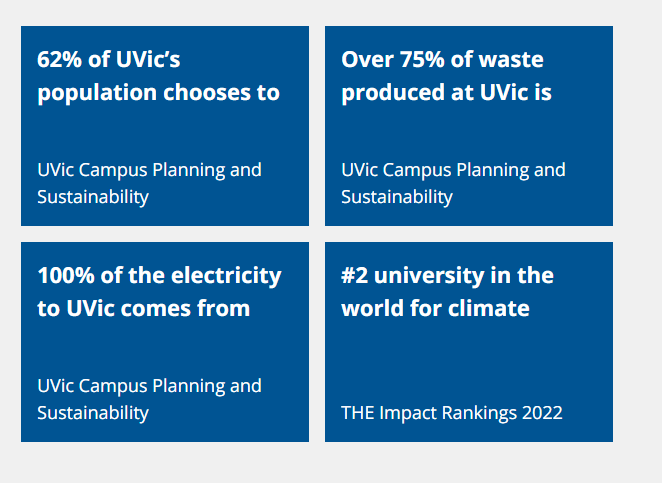662x483 pixels.
Task: Click the word 'Sustainability' in the electricity card
Action: (93, 413)
